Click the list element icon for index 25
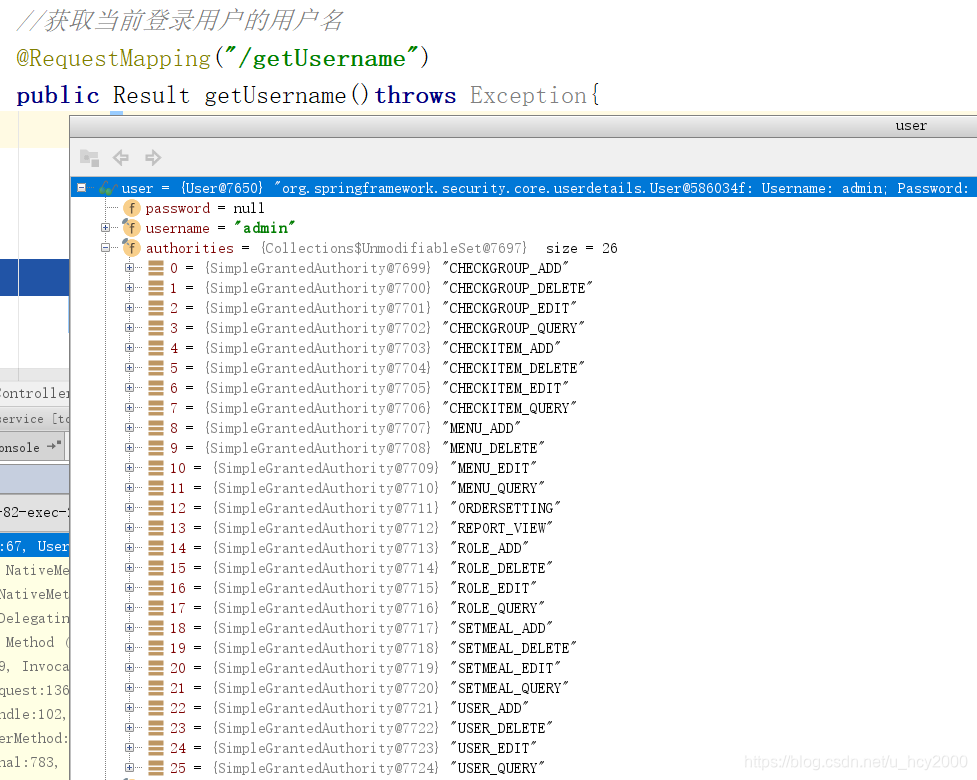This screenshot has width=977, height=780. click(156, 768)
